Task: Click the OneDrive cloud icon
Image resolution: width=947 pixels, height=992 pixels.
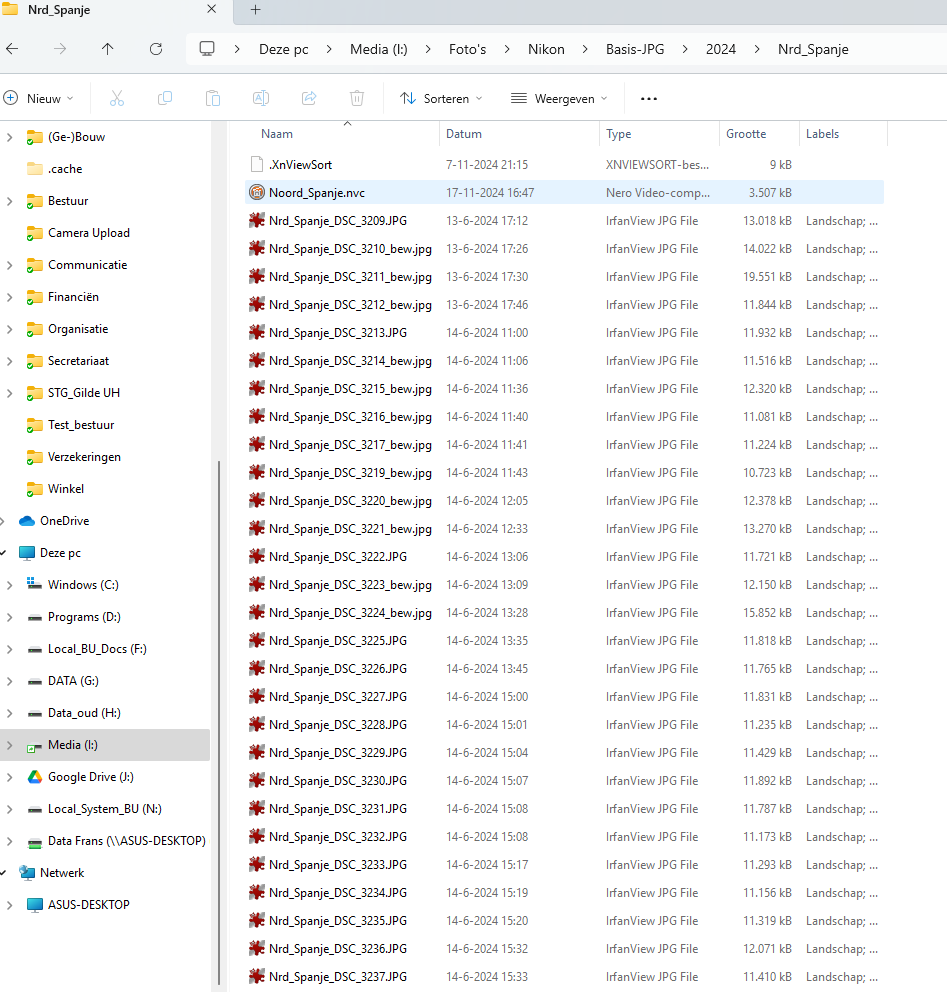Action: [27, 521]
